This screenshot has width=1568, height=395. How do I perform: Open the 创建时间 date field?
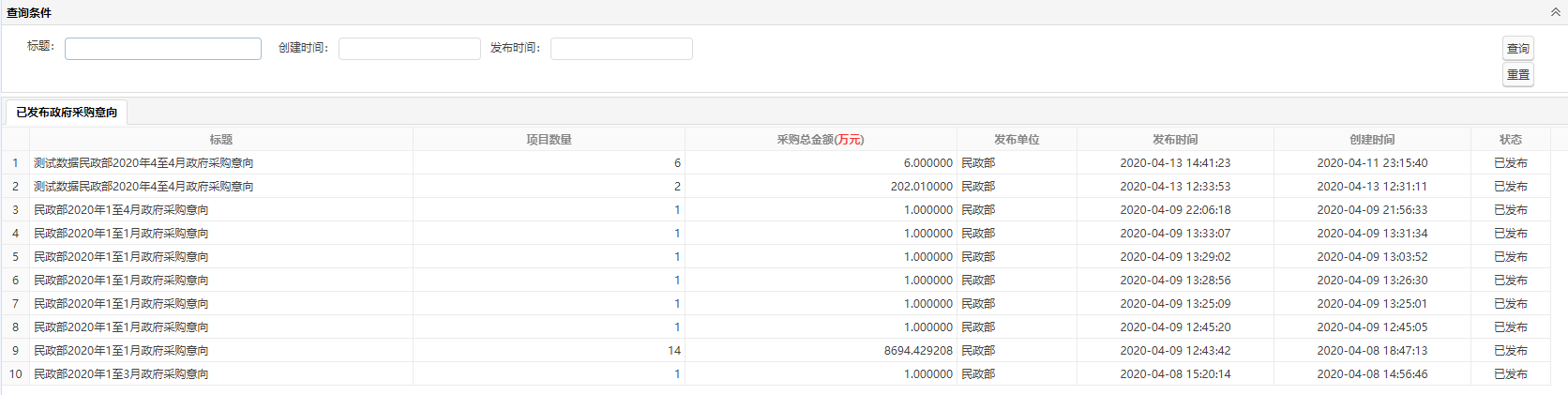pyautogui.click(x=409, y=49)
